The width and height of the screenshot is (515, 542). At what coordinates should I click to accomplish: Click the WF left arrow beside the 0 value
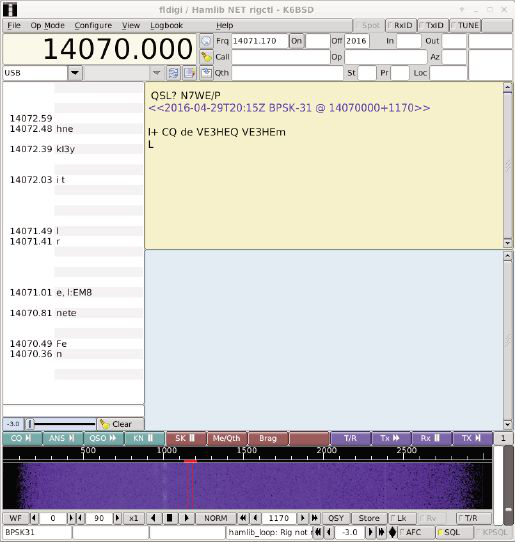click(x=34, y=518)
